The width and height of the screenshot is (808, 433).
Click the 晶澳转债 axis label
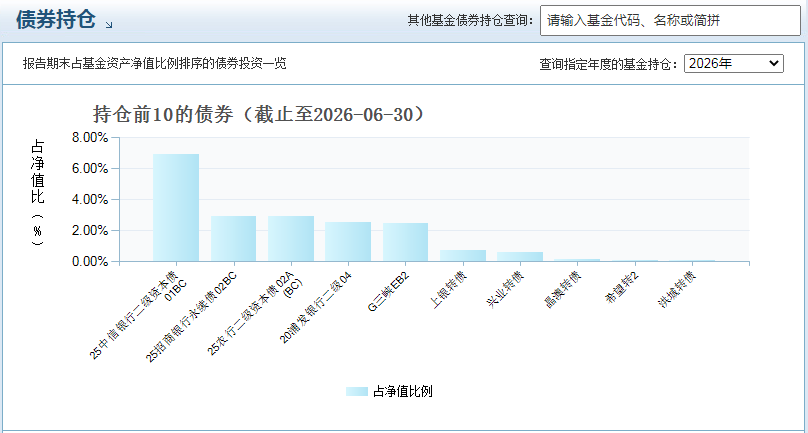563,290
